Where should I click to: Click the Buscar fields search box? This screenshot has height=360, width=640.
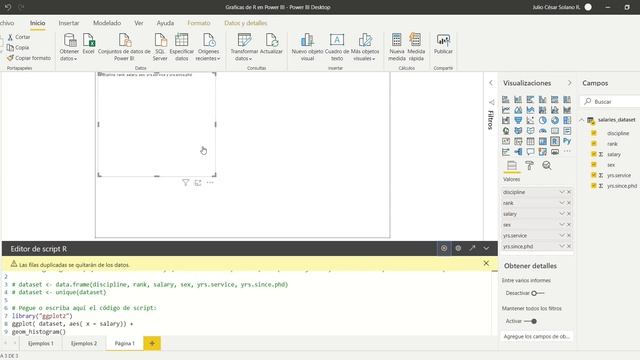pyautogui.click(x=610, y=101)
